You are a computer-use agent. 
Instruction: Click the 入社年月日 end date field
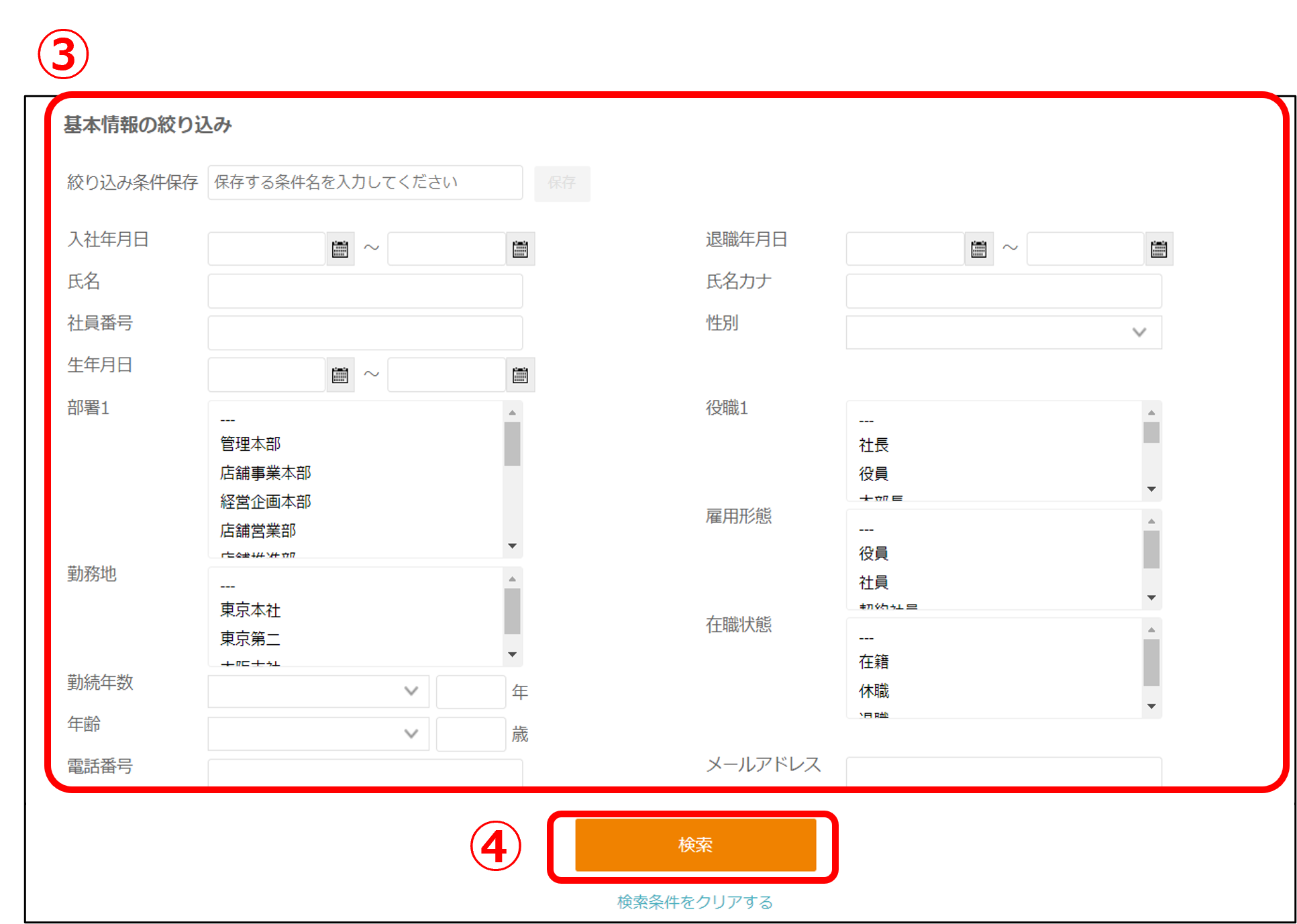446,249
